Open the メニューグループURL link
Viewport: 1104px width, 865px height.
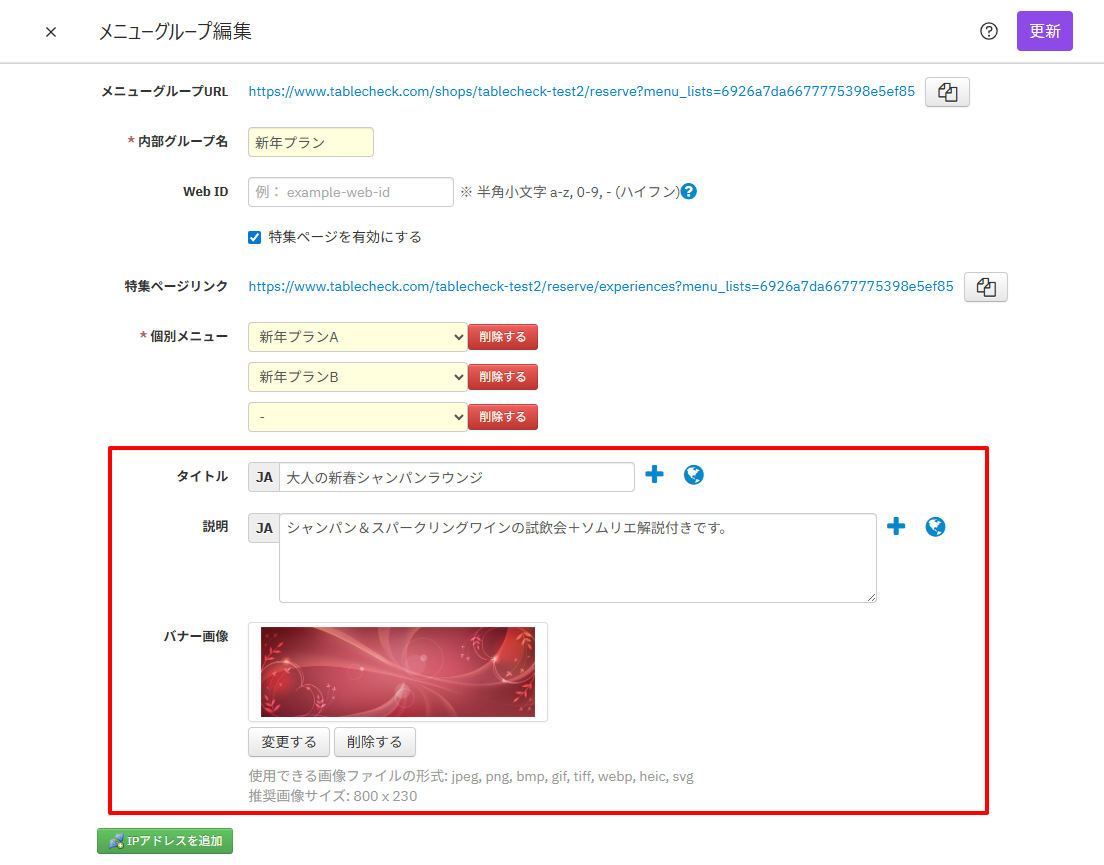(582, 91)
